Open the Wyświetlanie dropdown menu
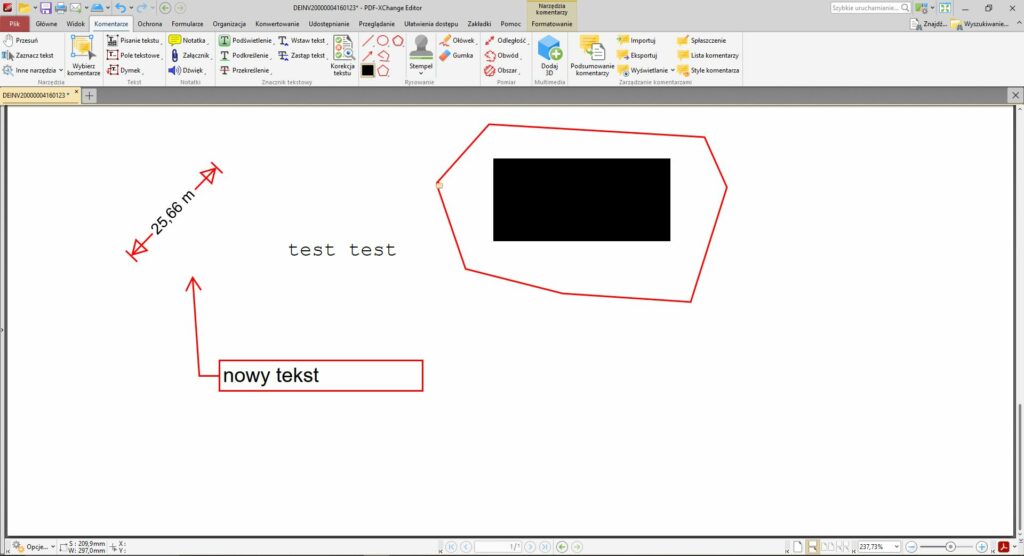 [646, 70]
